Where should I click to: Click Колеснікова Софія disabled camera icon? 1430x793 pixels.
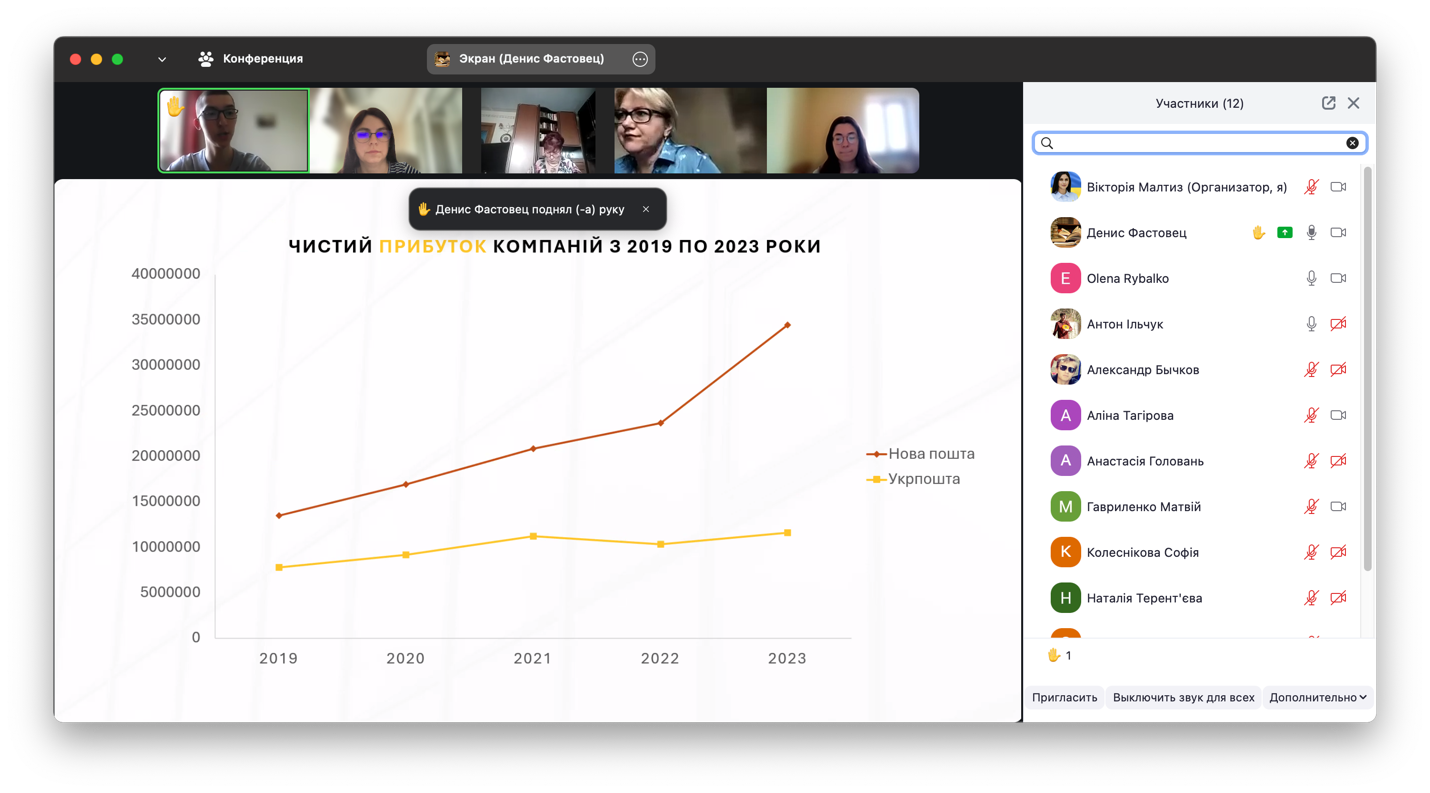[x=1338, y=553]
